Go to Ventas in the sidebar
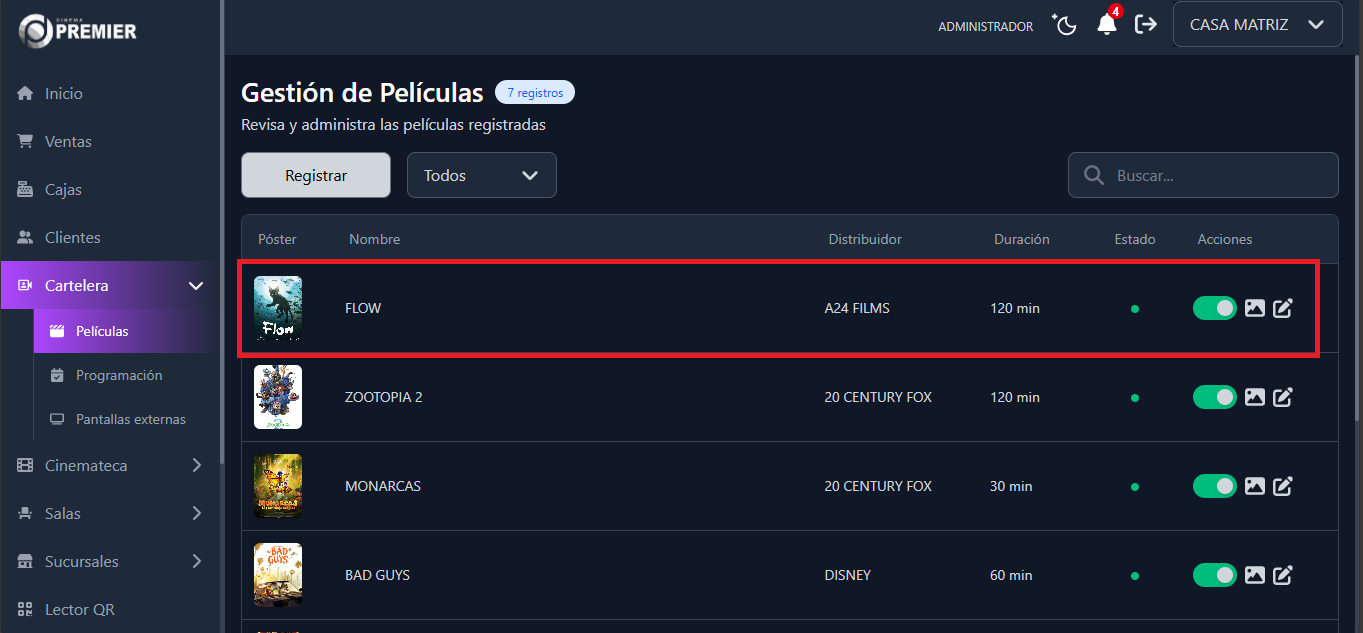This screenshot has height=633, width=1363. 68,142
